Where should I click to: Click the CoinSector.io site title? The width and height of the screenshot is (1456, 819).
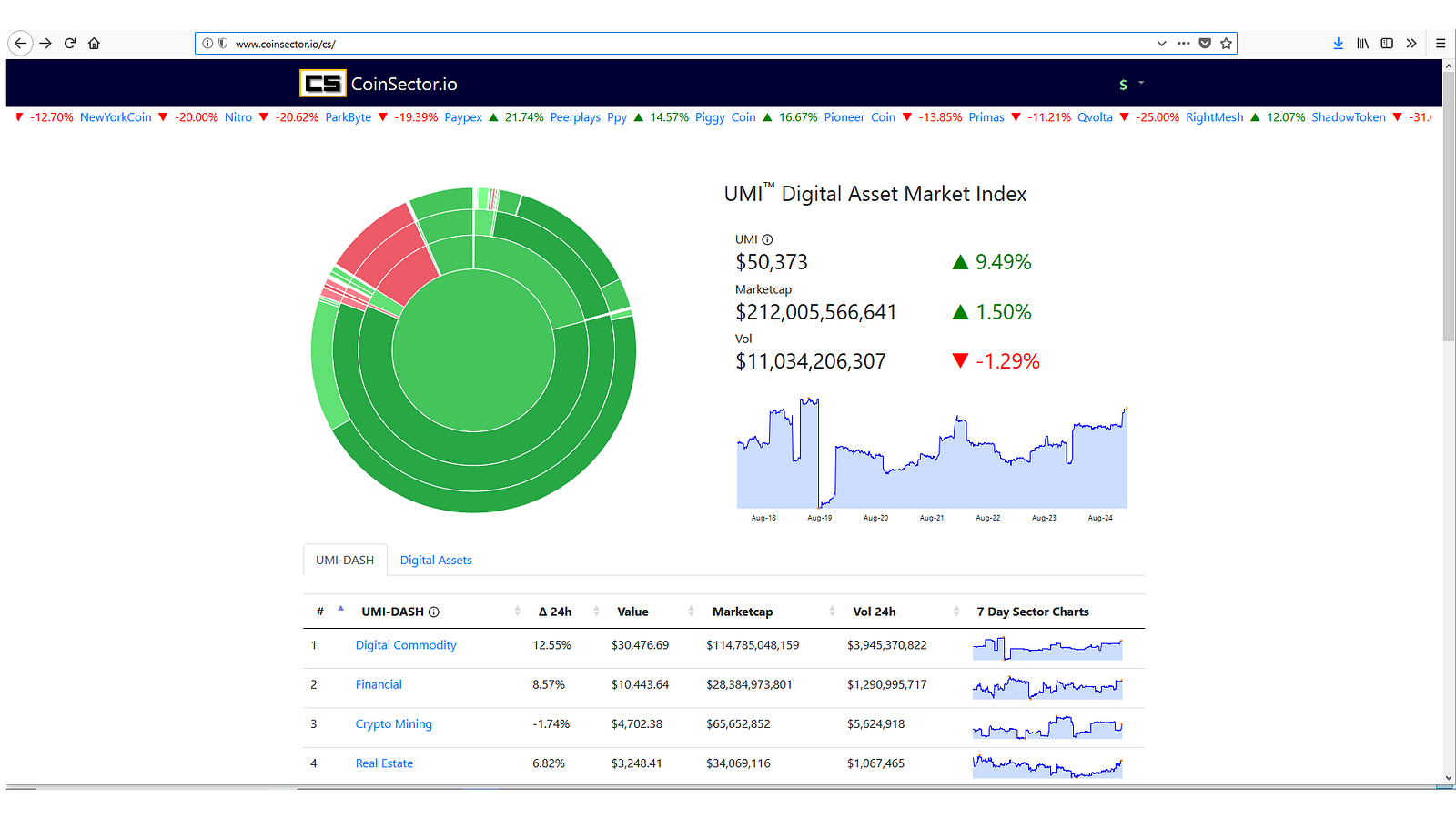[404, 84]
